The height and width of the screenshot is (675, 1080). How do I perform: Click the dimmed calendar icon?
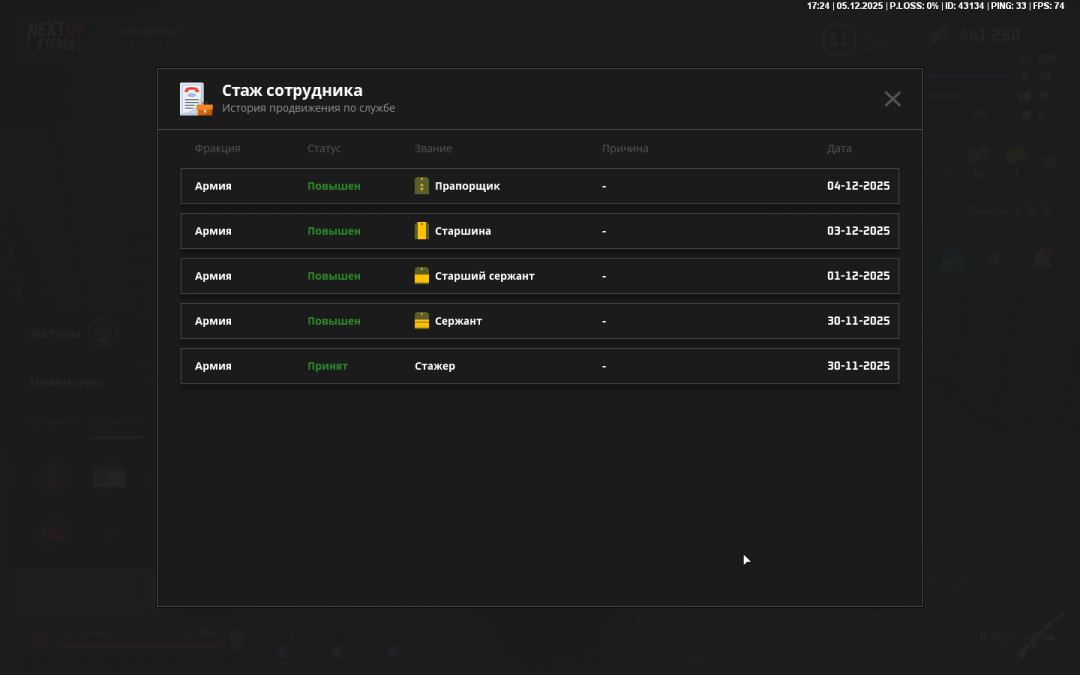click(x=951, y=260)
